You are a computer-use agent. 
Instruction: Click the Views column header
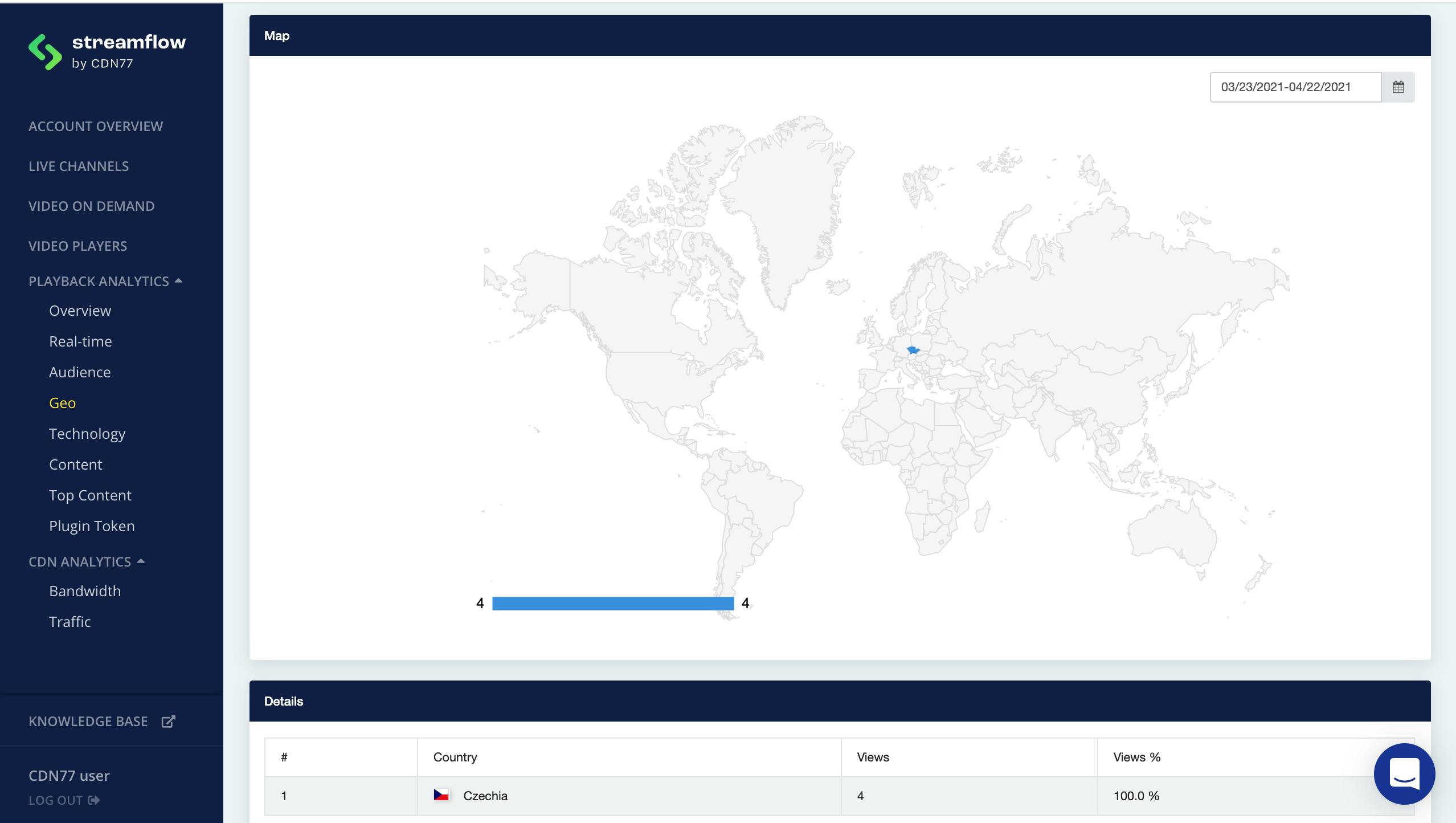point(873,757)
